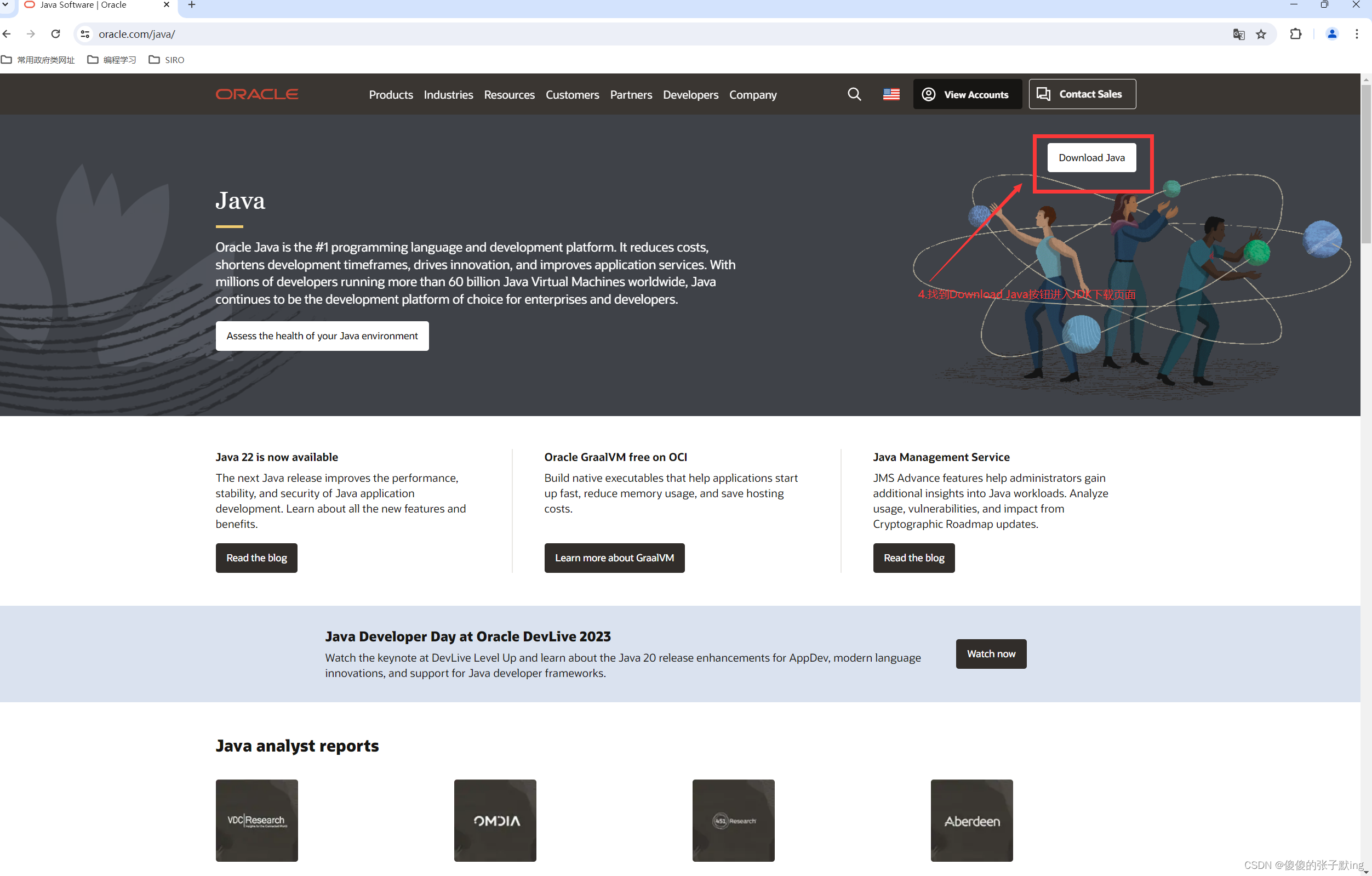Expand the tab search chevron at top-left
The height and width of the screenshot is (876, 1372).
pyautogui.click(x=5, y=4)
